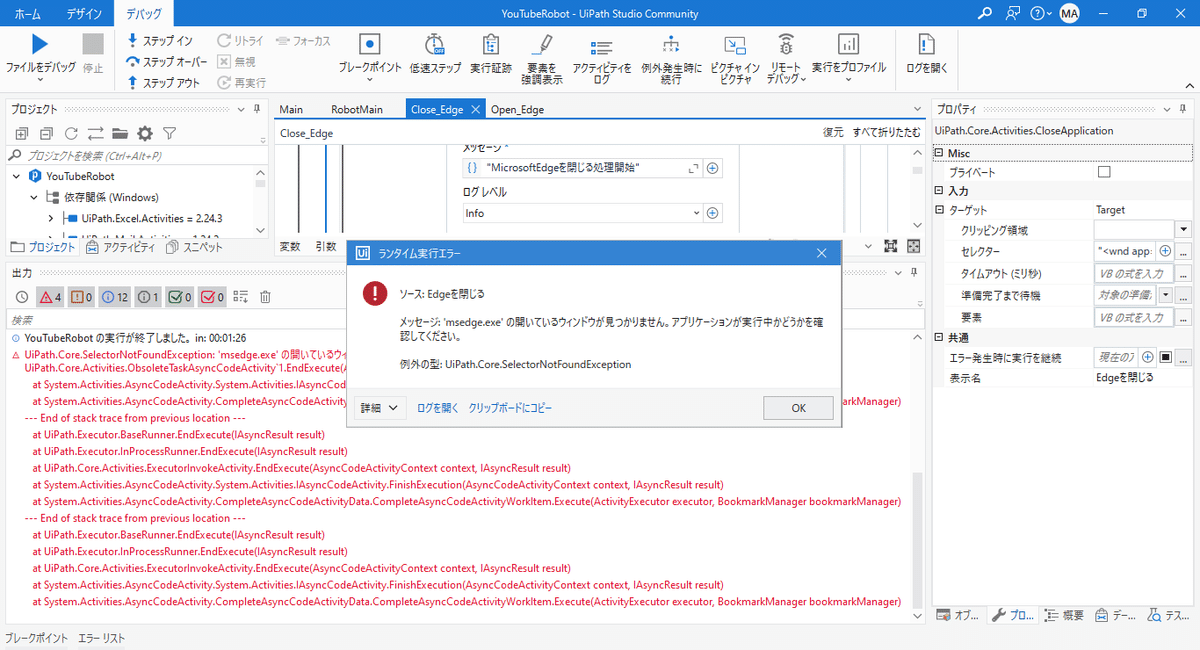This screenshot has height=650, width=1200.
Task: Open the ファイルをデバッグ dropdown arrow
Action: [40, 79]
